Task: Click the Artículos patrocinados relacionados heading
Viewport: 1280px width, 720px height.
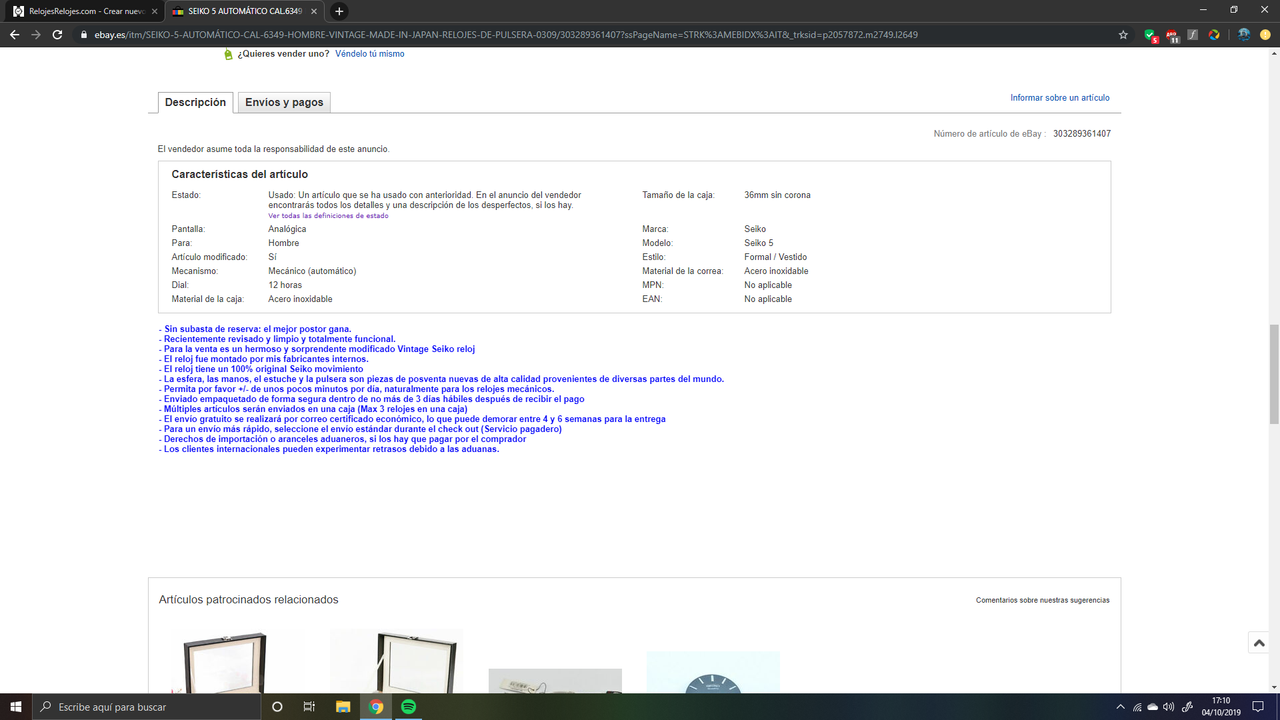Action: [249, 599]
